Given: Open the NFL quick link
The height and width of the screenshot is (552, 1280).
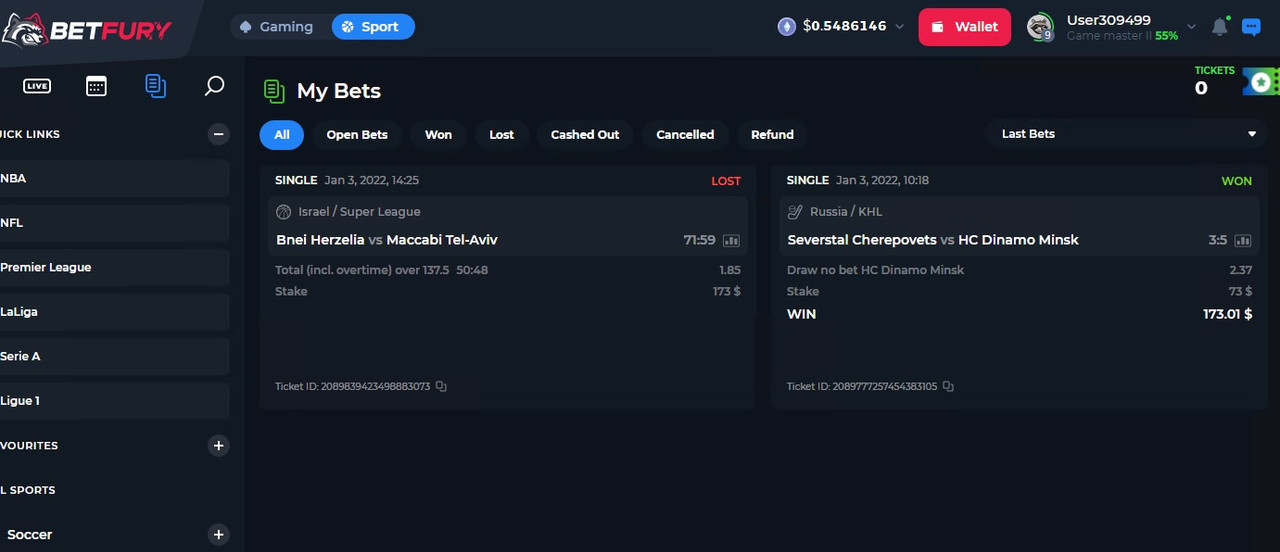Looking at the screenshot, I should (114, 223).
